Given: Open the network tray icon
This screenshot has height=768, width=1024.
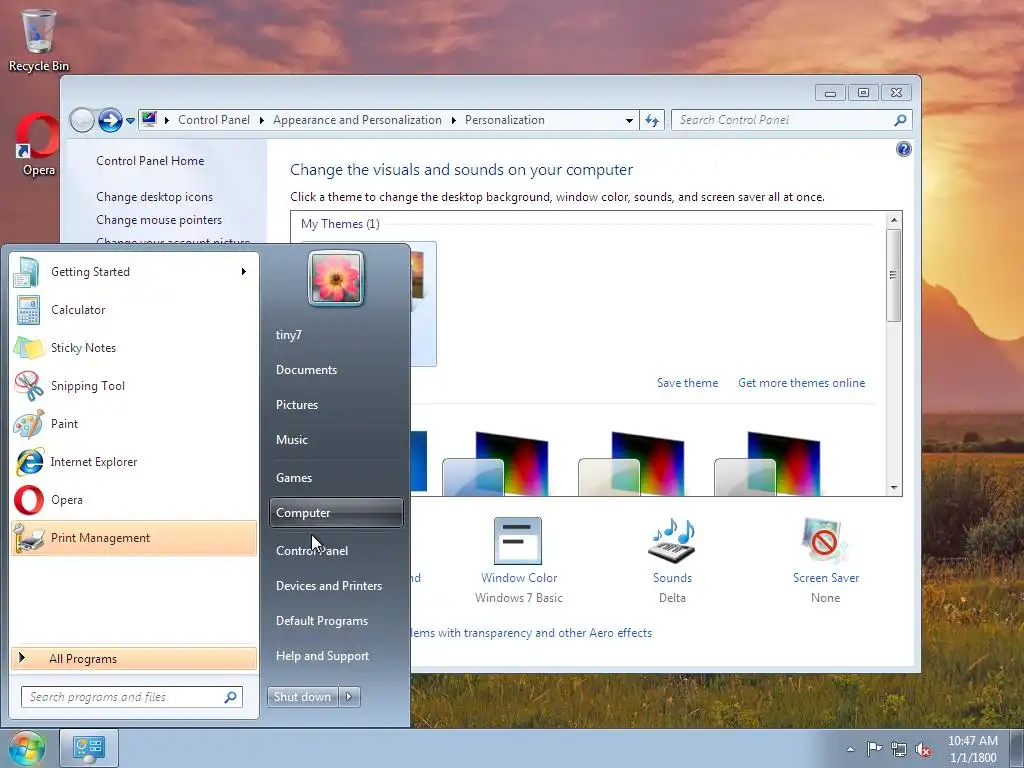Looking at the screenshot, I should tap(899, 749).
